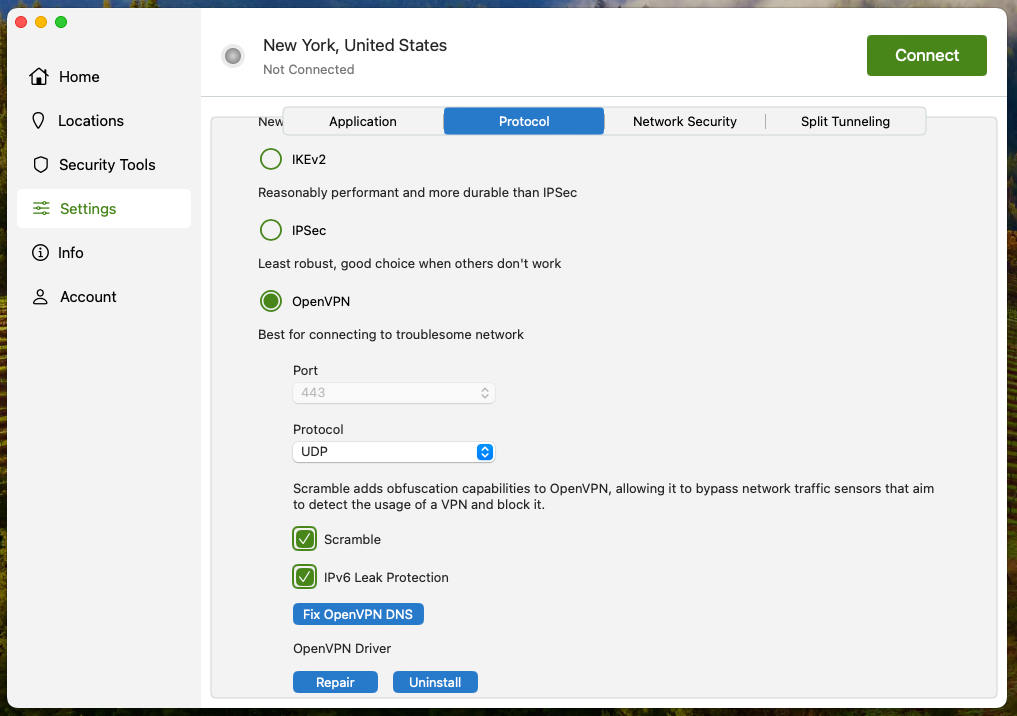Select the IKEv2 radio button

tap(270, 159)
